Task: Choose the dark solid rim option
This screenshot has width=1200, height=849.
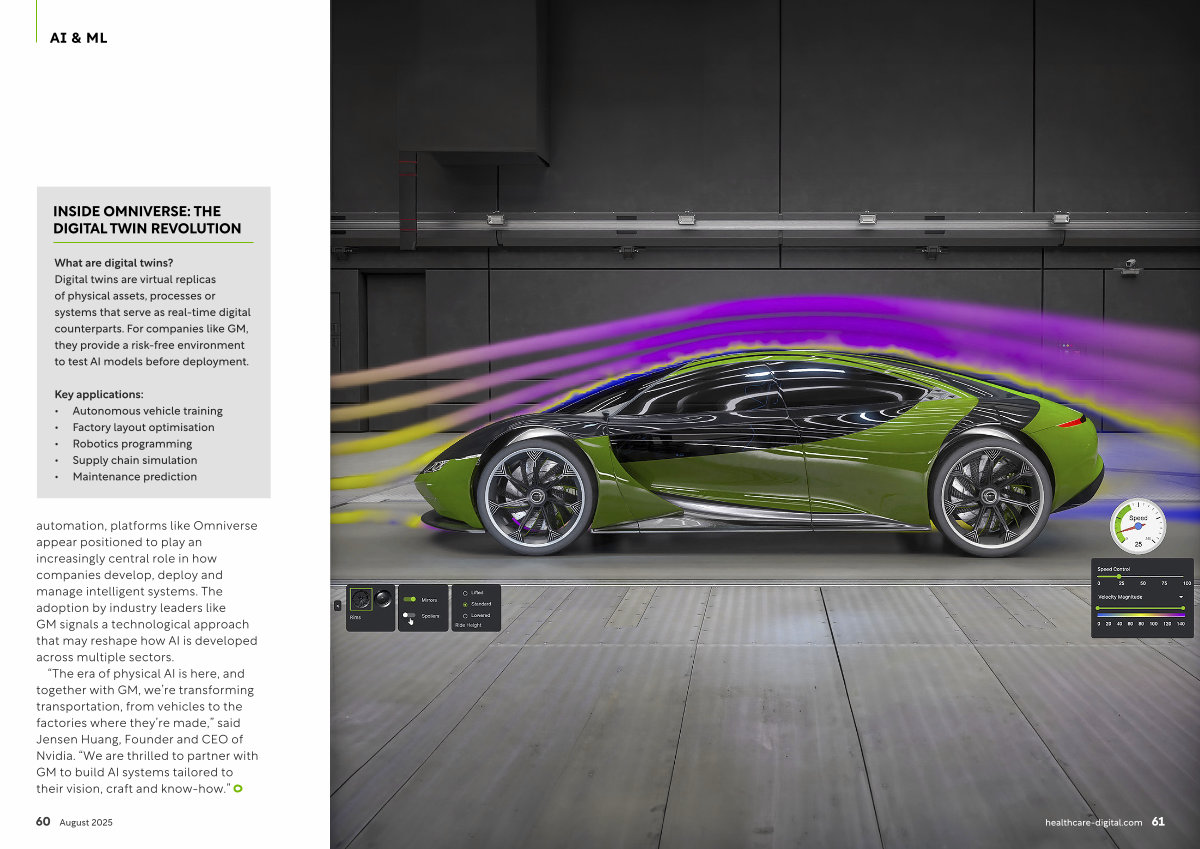Action: pyautogui.click(x=383, y=598)
